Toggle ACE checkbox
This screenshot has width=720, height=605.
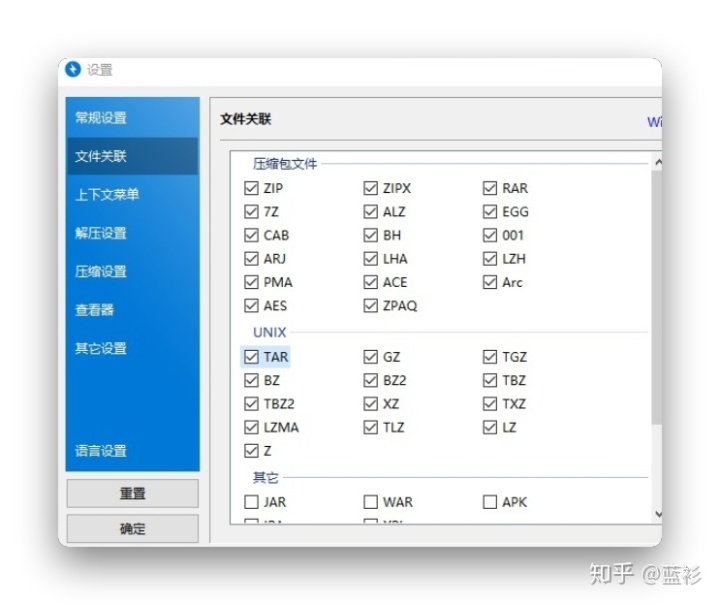point(371,282)
